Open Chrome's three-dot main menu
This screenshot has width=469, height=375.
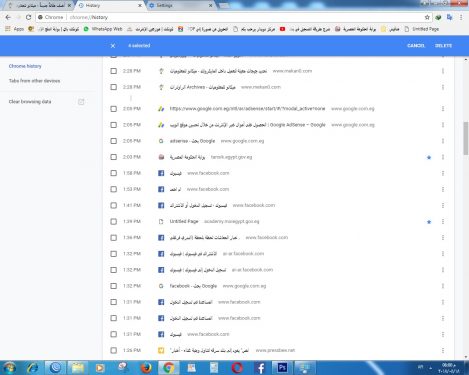(461, 17)
